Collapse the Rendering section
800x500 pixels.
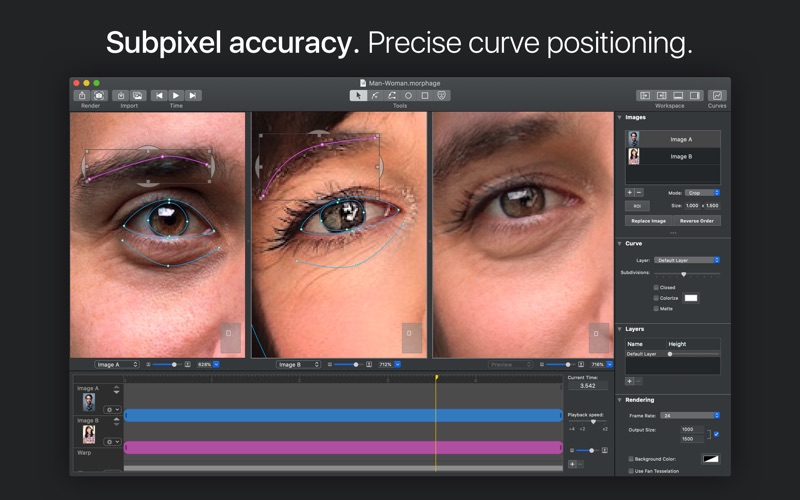point(619,400)
